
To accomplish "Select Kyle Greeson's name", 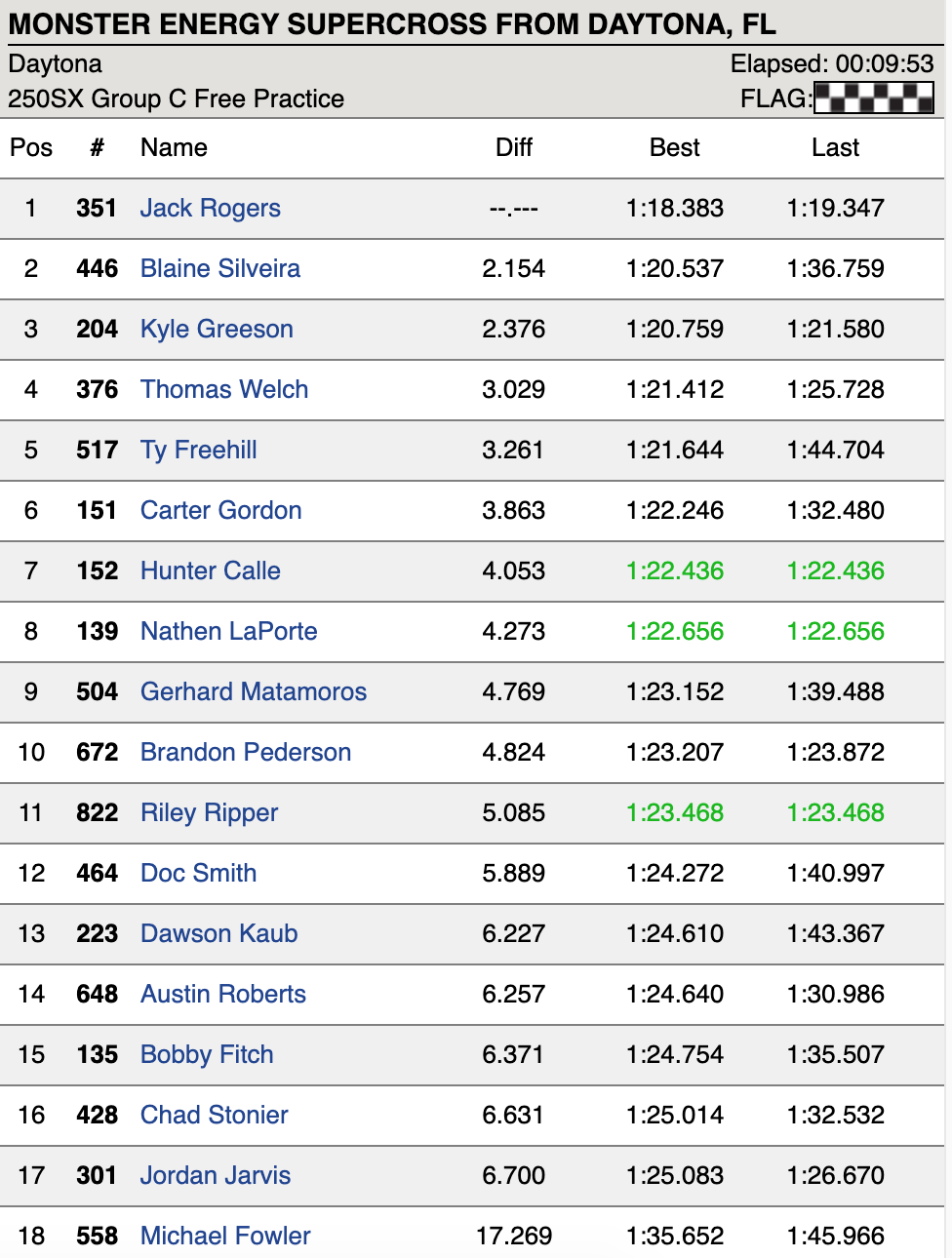I will pos(217,329).
